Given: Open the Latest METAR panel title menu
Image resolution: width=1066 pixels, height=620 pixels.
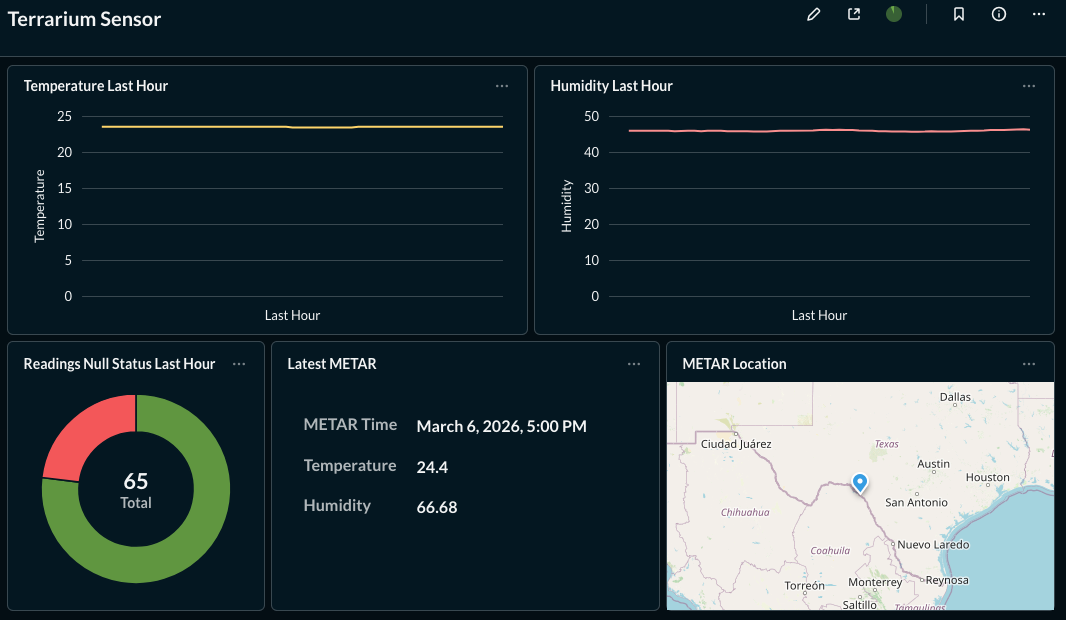Looking at the screenshot, I should [x=331, y=364].
